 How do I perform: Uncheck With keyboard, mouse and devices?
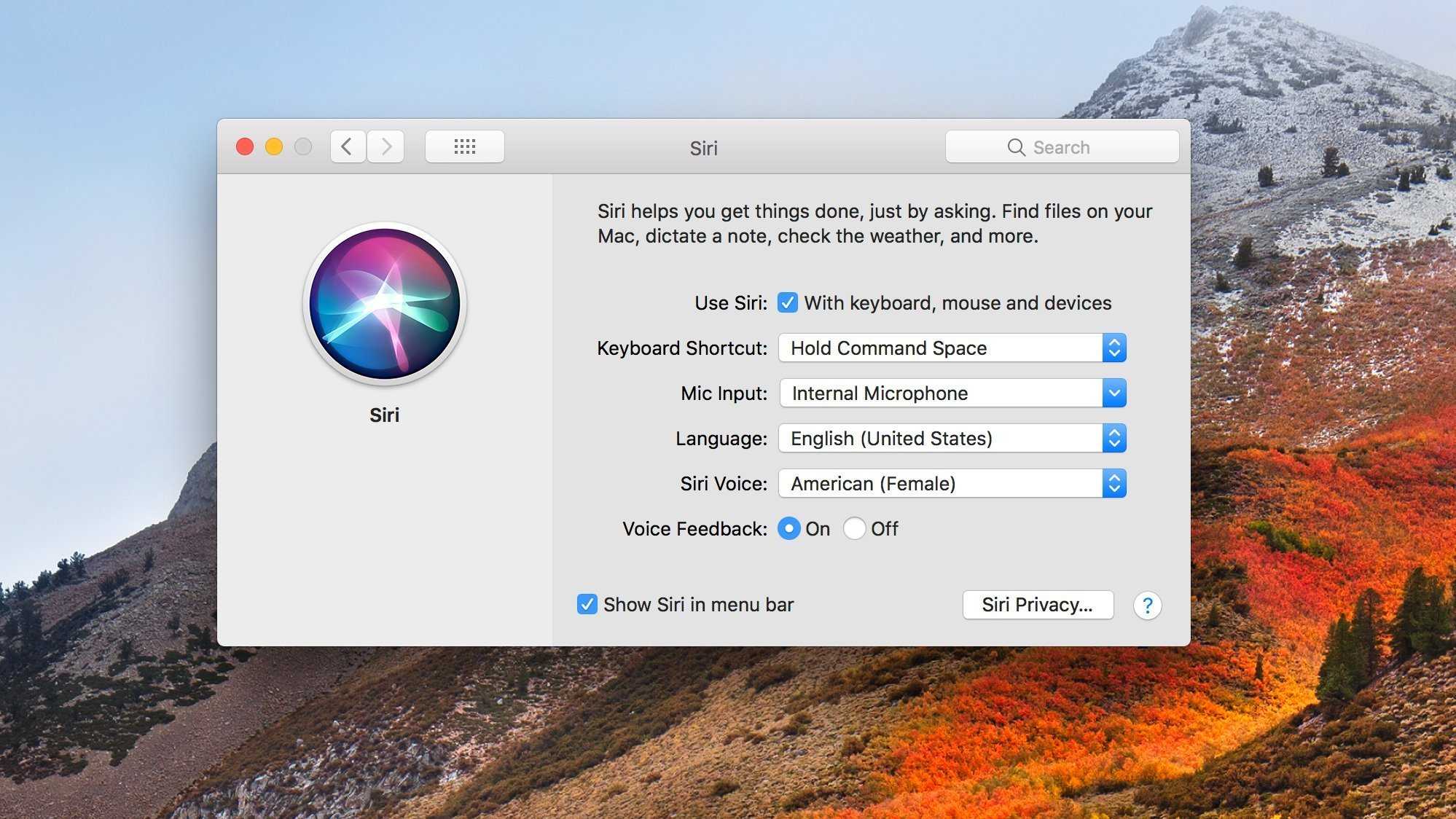788,302
